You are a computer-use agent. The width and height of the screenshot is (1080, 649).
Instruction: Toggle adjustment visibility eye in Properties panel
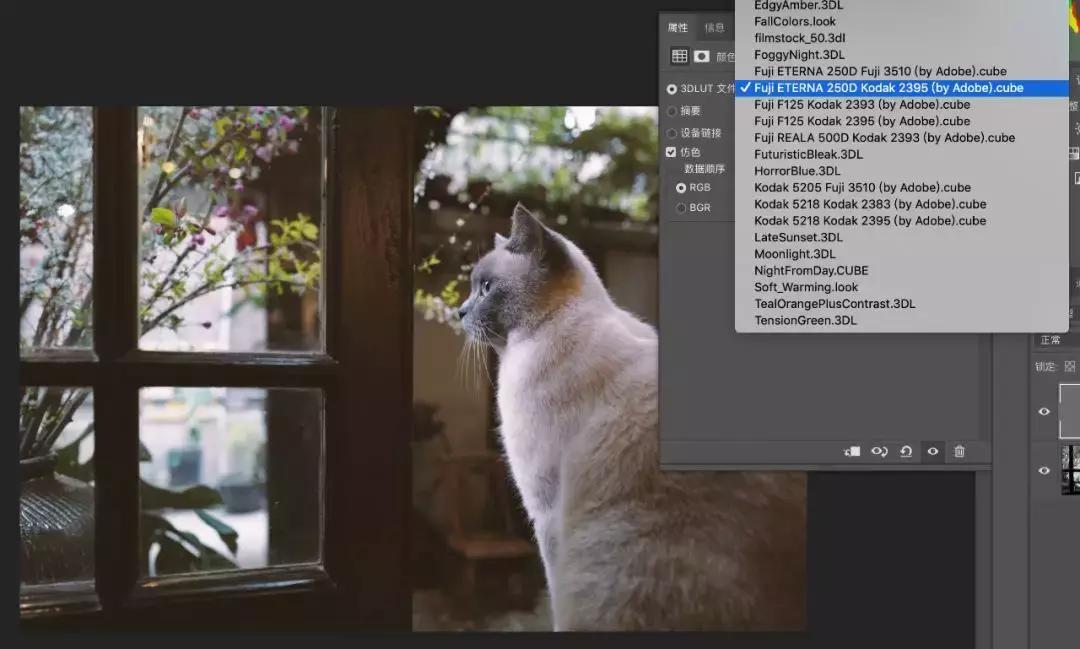[933, 451]
